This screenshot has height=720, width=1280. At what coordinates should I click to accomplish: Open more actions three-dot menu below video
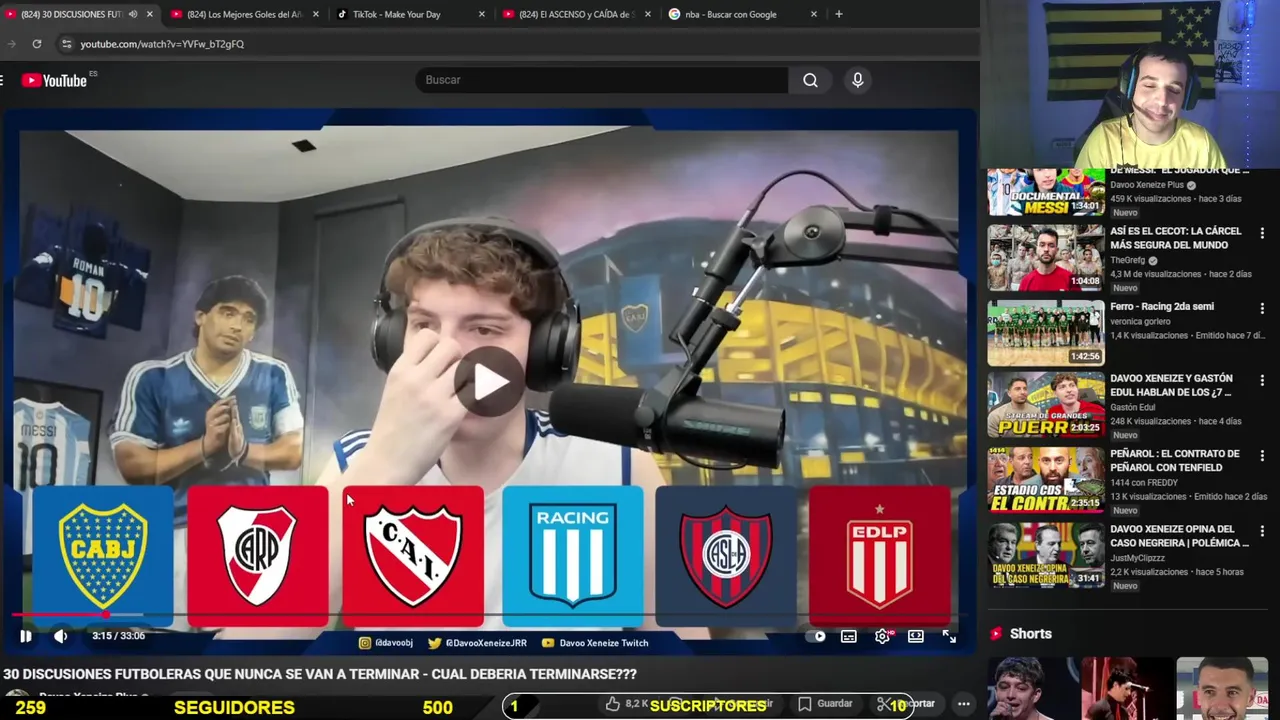(x=963, y=704)
